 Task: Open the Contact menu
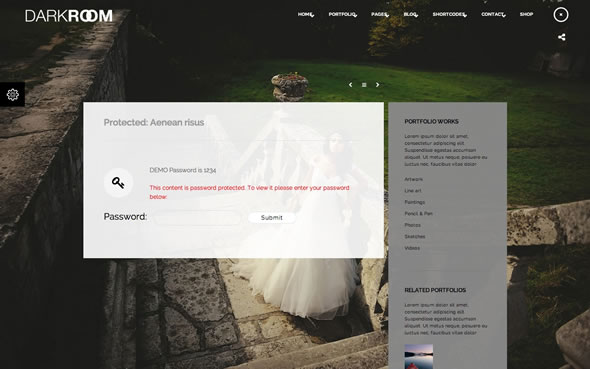492,14
